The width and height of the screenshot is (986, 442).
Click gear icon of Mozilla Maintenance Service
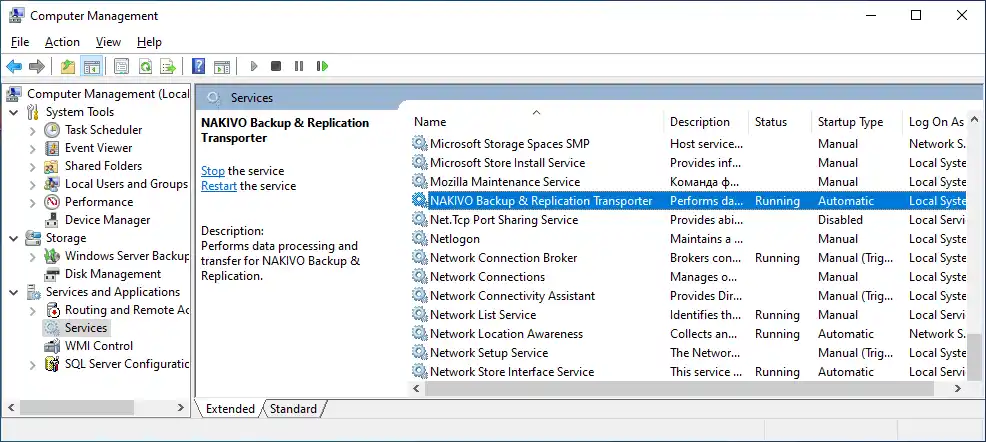(x=419, y=182)
